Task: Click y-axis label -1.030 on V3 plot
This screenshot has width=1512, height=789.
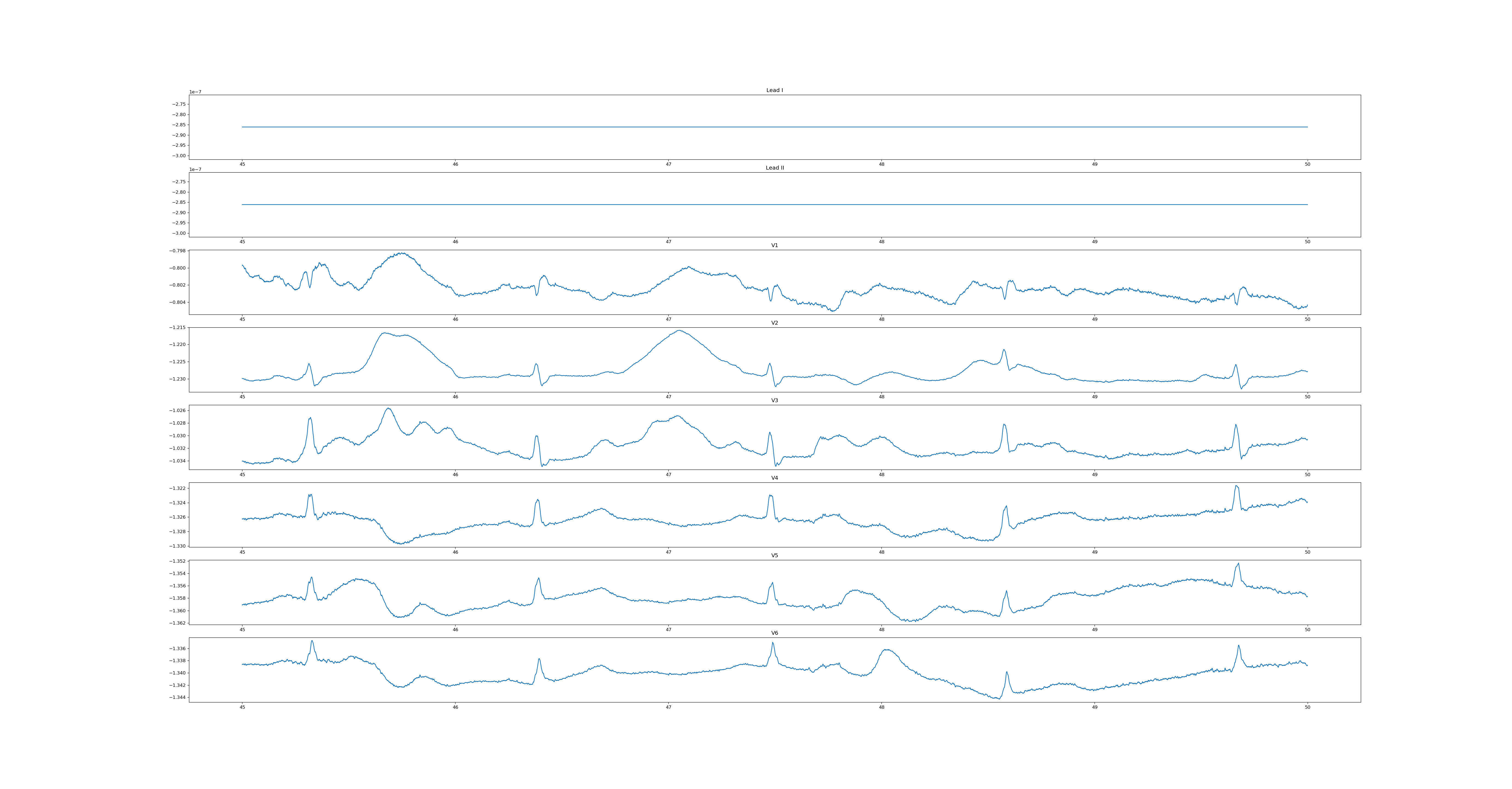Action: click(x=177, y=436)
